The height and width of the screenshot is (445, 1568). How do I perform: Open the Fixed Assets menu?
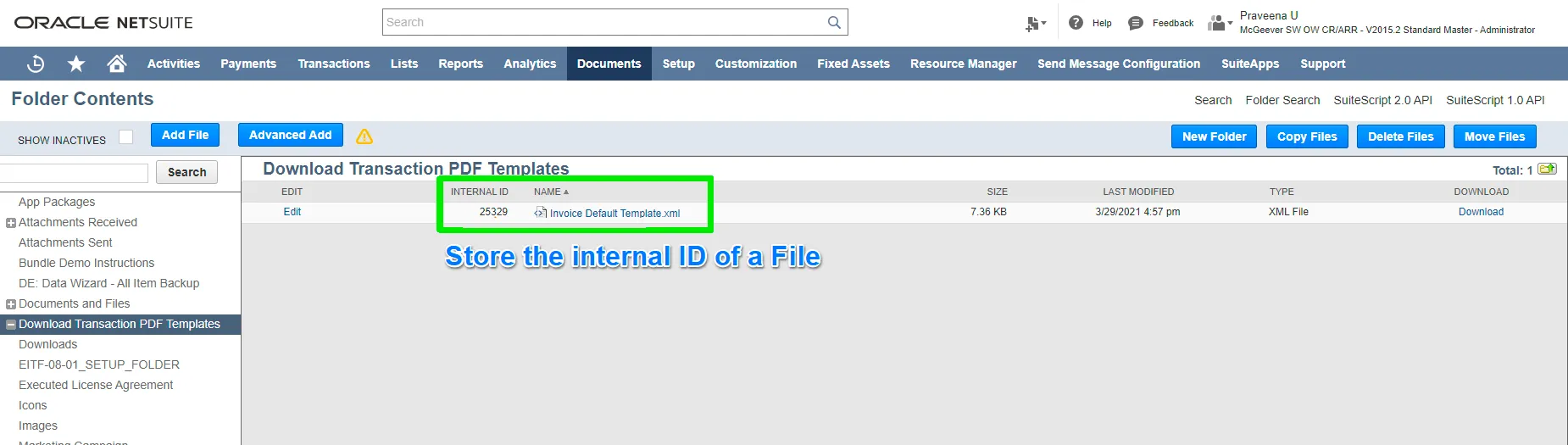[854, 64]
